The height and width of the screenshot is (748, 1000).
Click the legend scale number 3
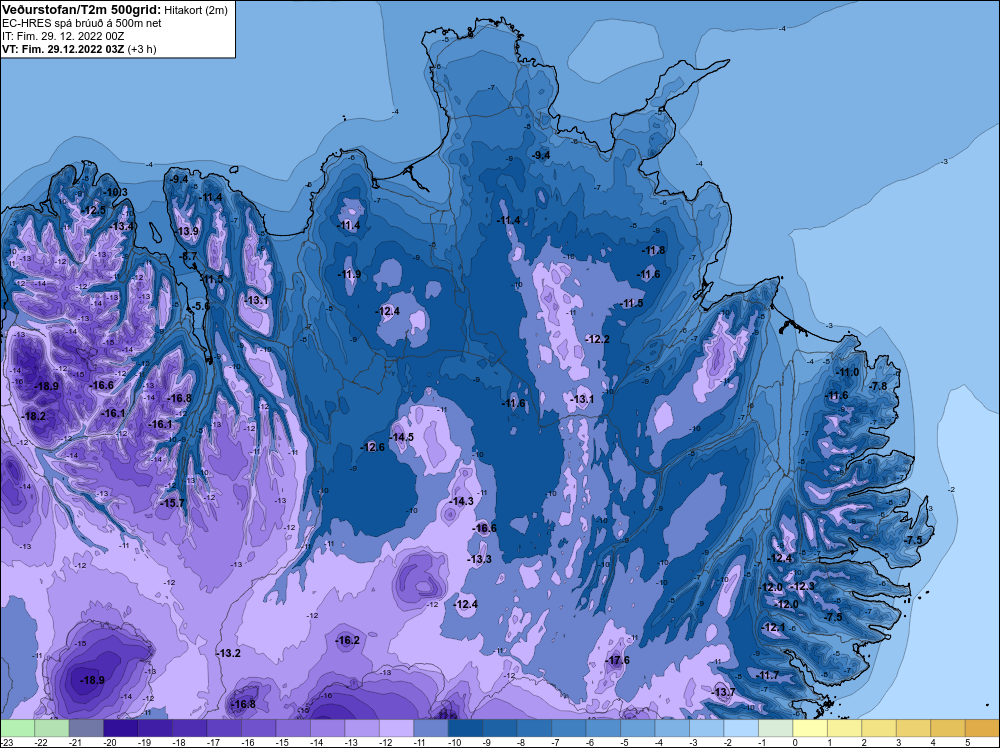(x=899, y=742)
